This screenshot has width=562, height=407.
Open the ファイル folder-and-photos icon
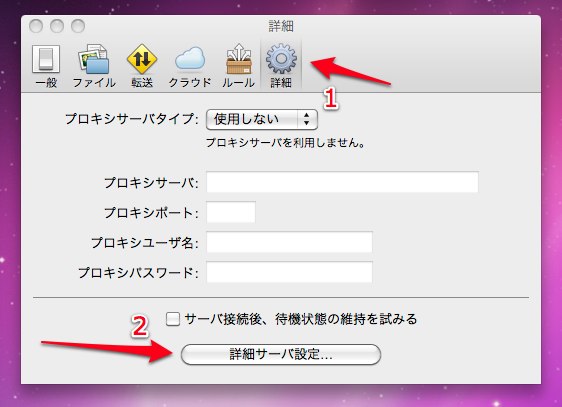(x=94, y=59)
